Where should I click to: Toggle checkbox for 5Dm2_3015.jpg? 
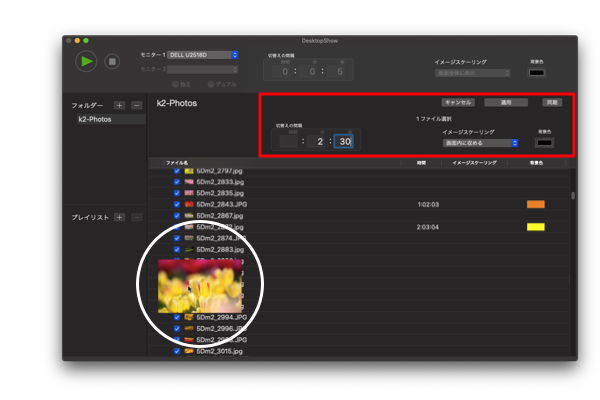pos(177,351)
